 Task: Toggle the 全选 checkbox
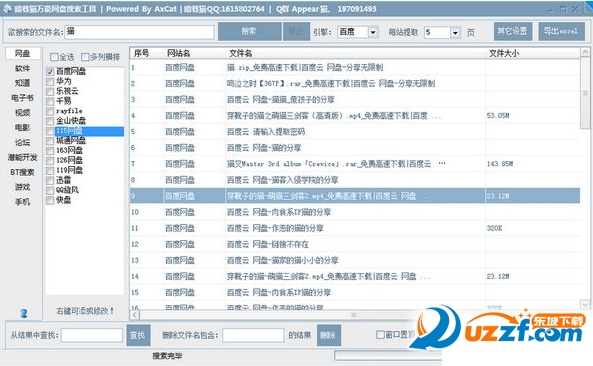coord(54,57)
